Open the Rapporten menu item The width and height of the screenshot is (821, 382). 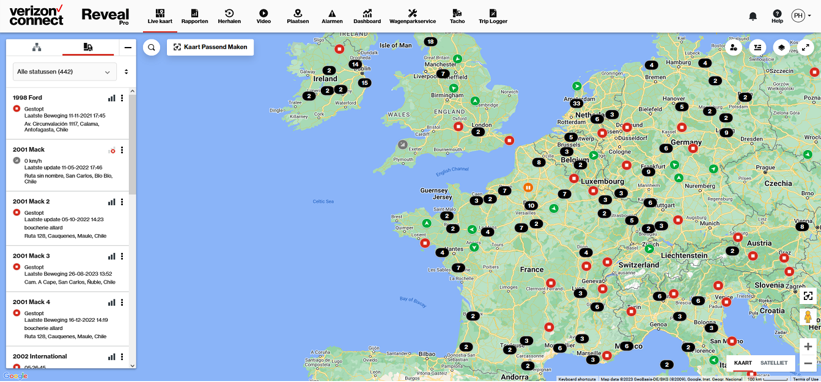(x=195, y=16)
